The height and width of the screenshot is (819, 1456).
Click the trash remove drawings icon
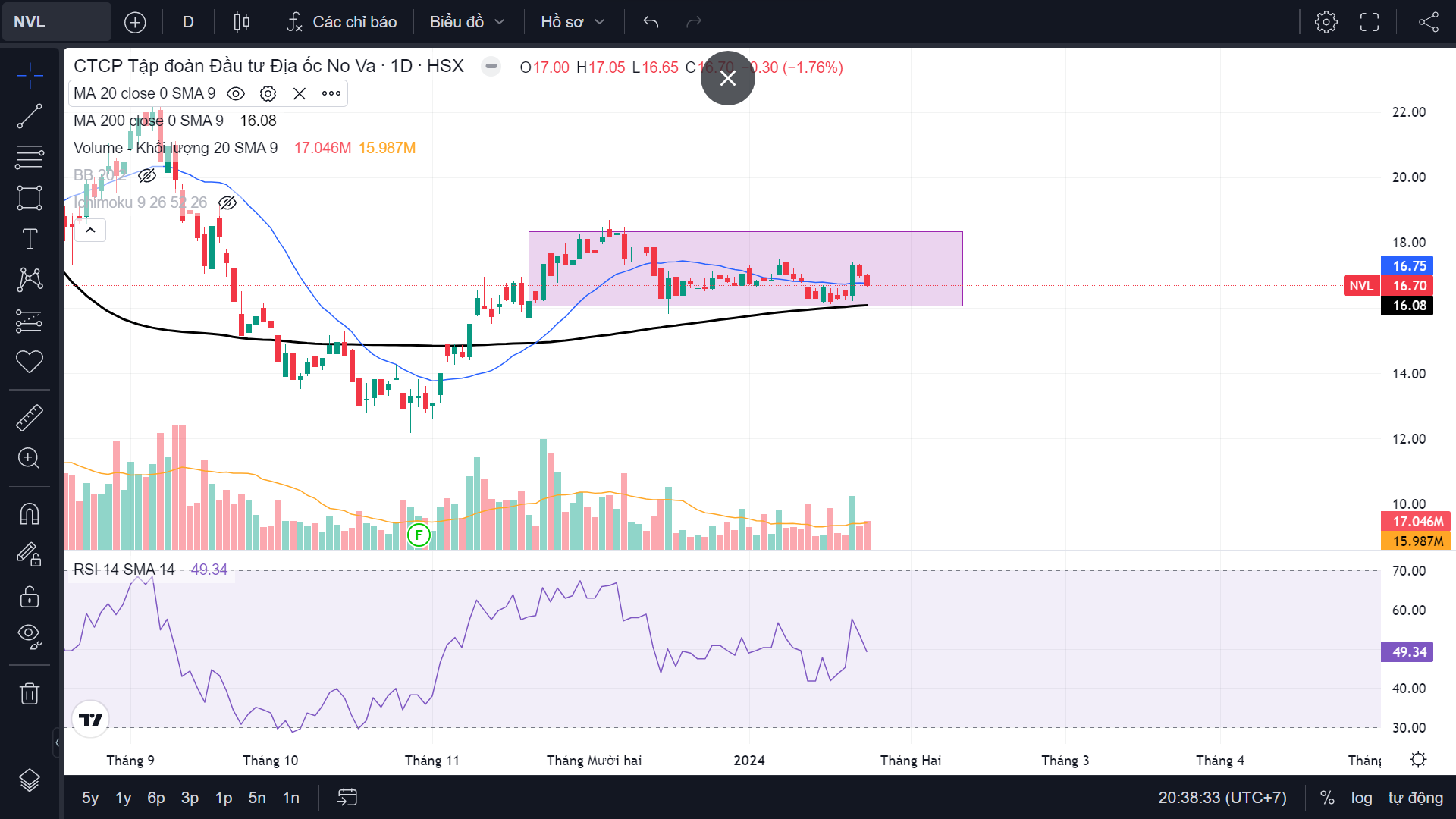[x=30, y=693]
